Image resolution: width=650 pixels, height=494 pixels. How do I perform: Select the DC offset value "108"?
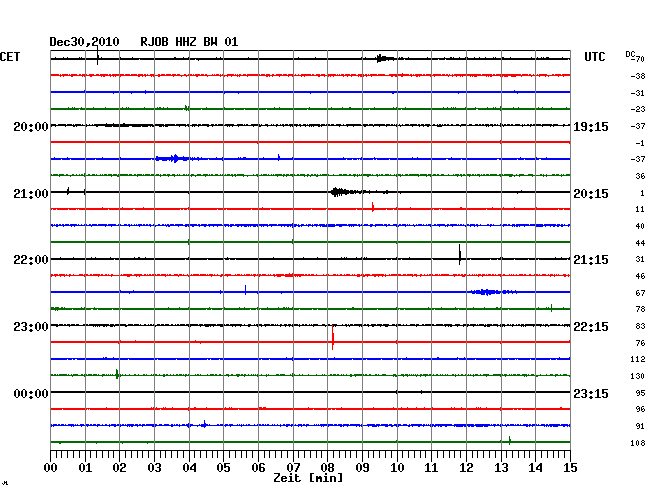pyautogui.click(x=638, y=443)
